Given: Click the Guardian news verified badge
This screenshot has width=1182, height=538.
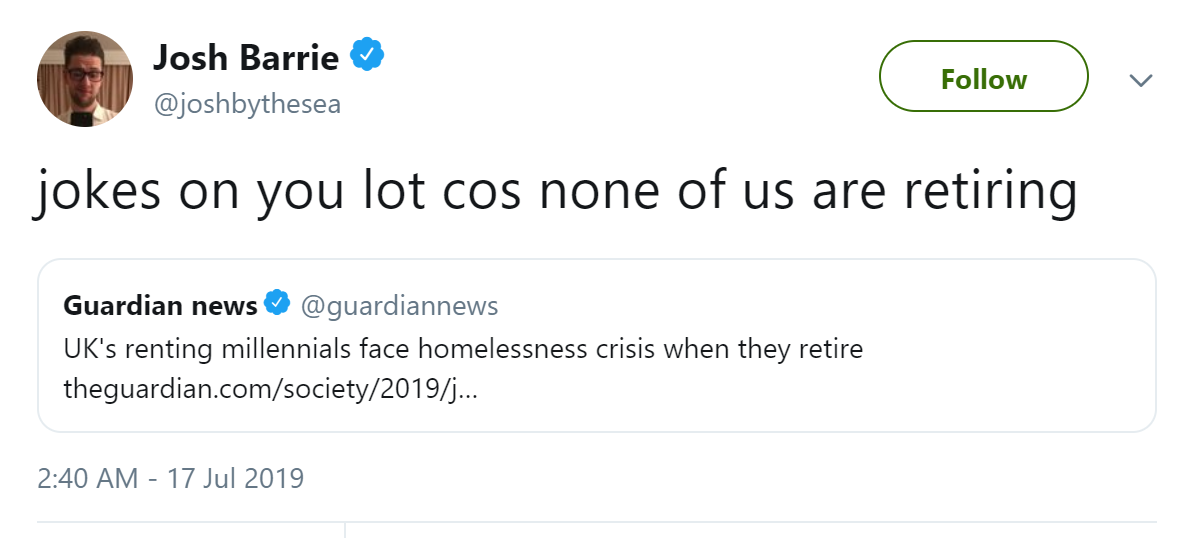Looking at the screenshot, I should pyautogui.click(x=277, y=304).
